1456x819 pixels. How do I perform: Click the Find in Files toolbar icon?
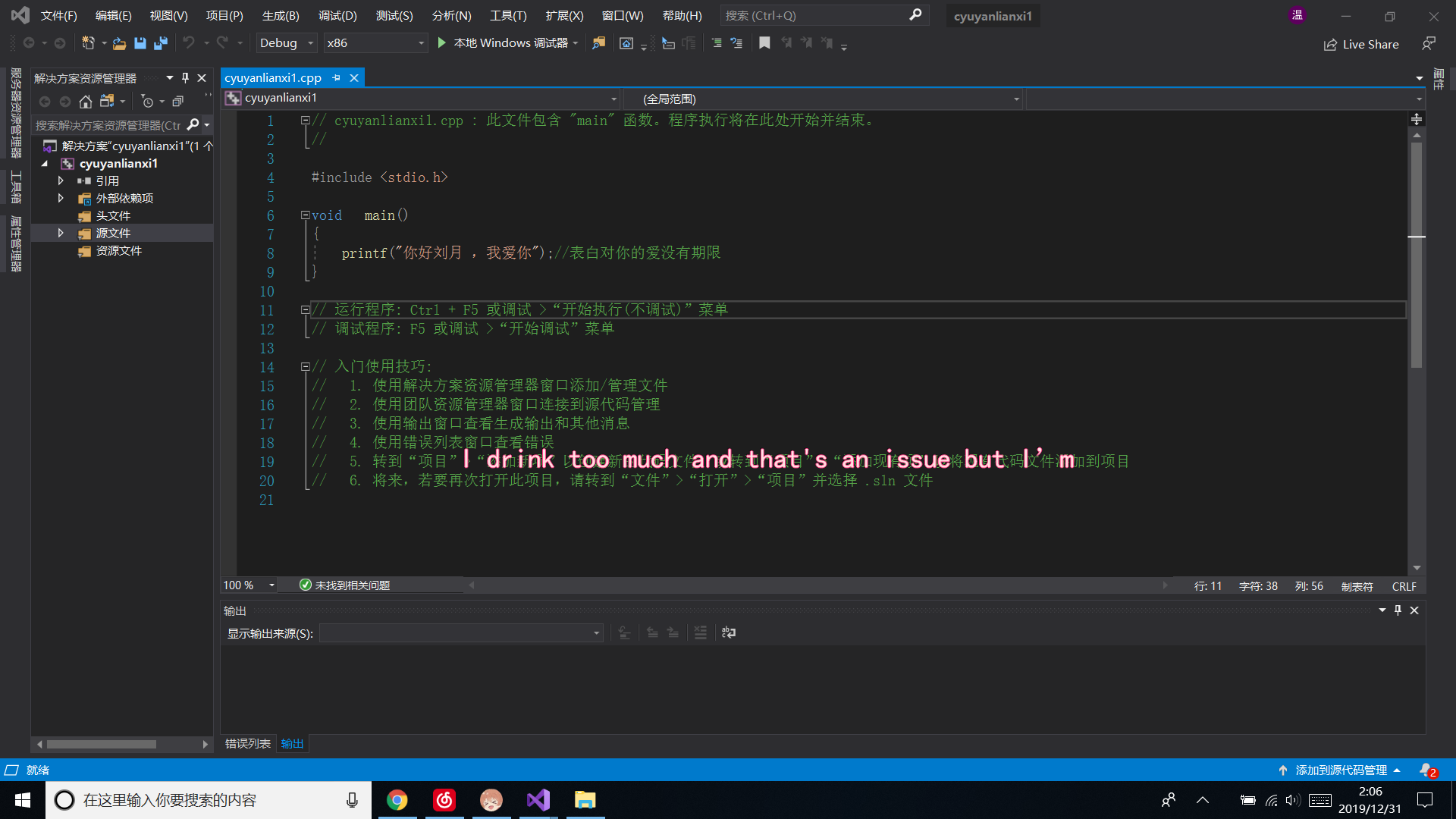599,43
